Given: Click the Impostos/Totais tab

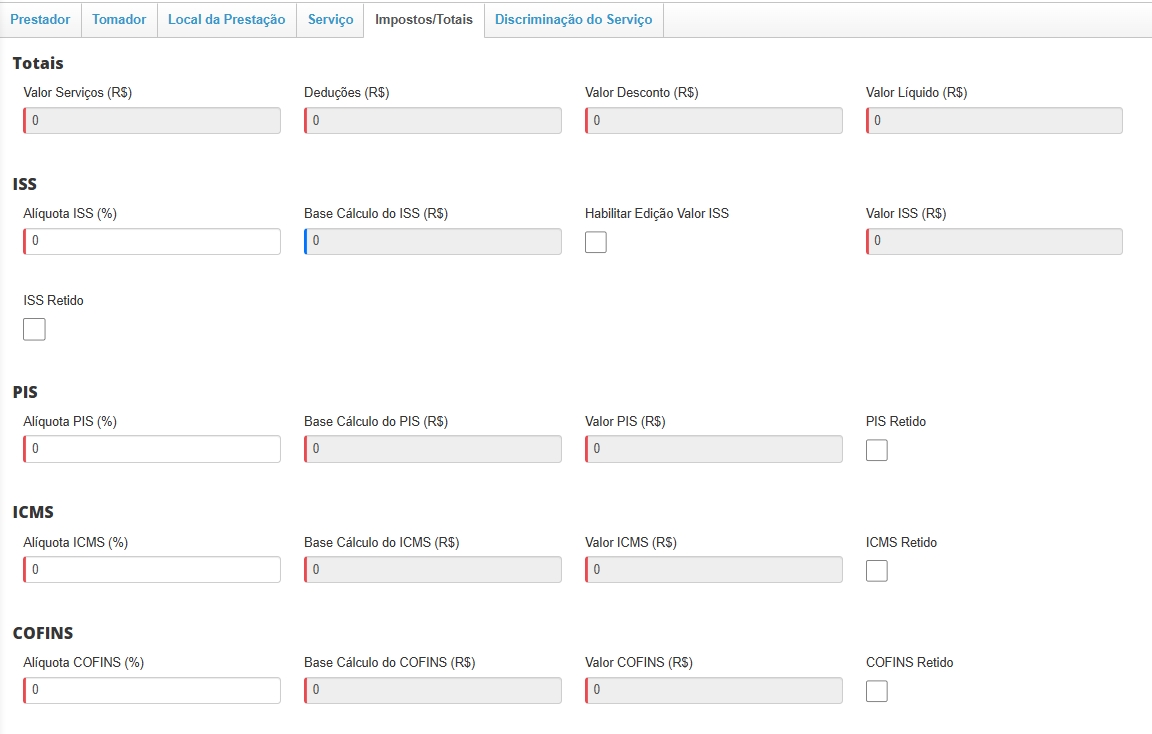Looking at the screenshot, I should (424, 20).
